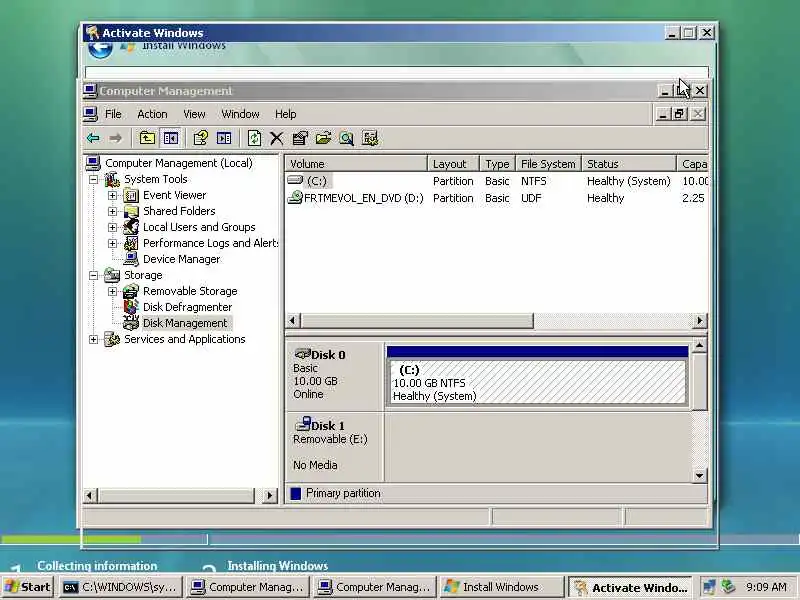Image resolution: width=800 pixels, height=600 pixels.
Task: Click the MMC console icon beside File
Action: coord(90,114)
